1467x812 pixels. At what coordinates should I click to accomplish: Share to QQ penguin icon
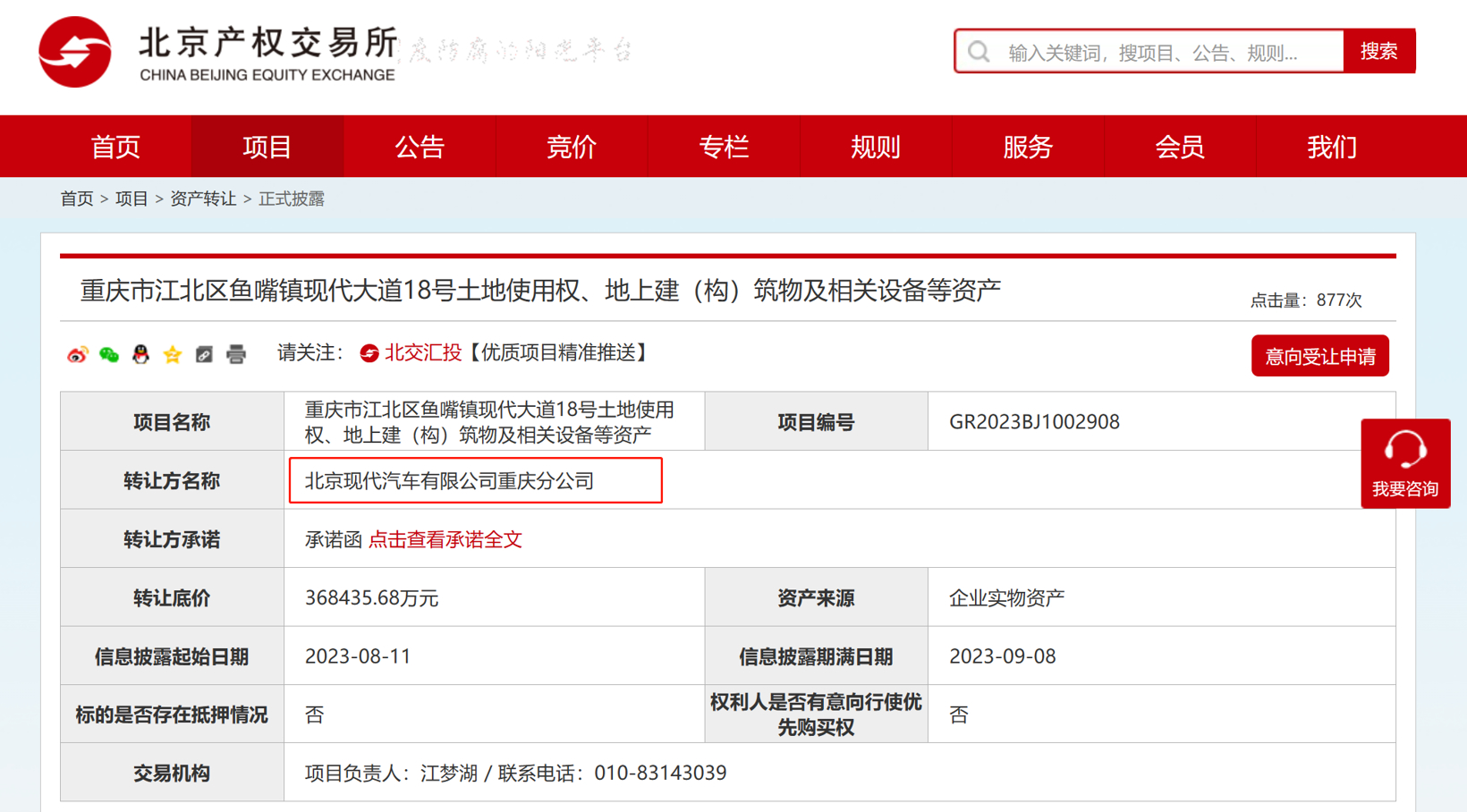click(140, 355)
